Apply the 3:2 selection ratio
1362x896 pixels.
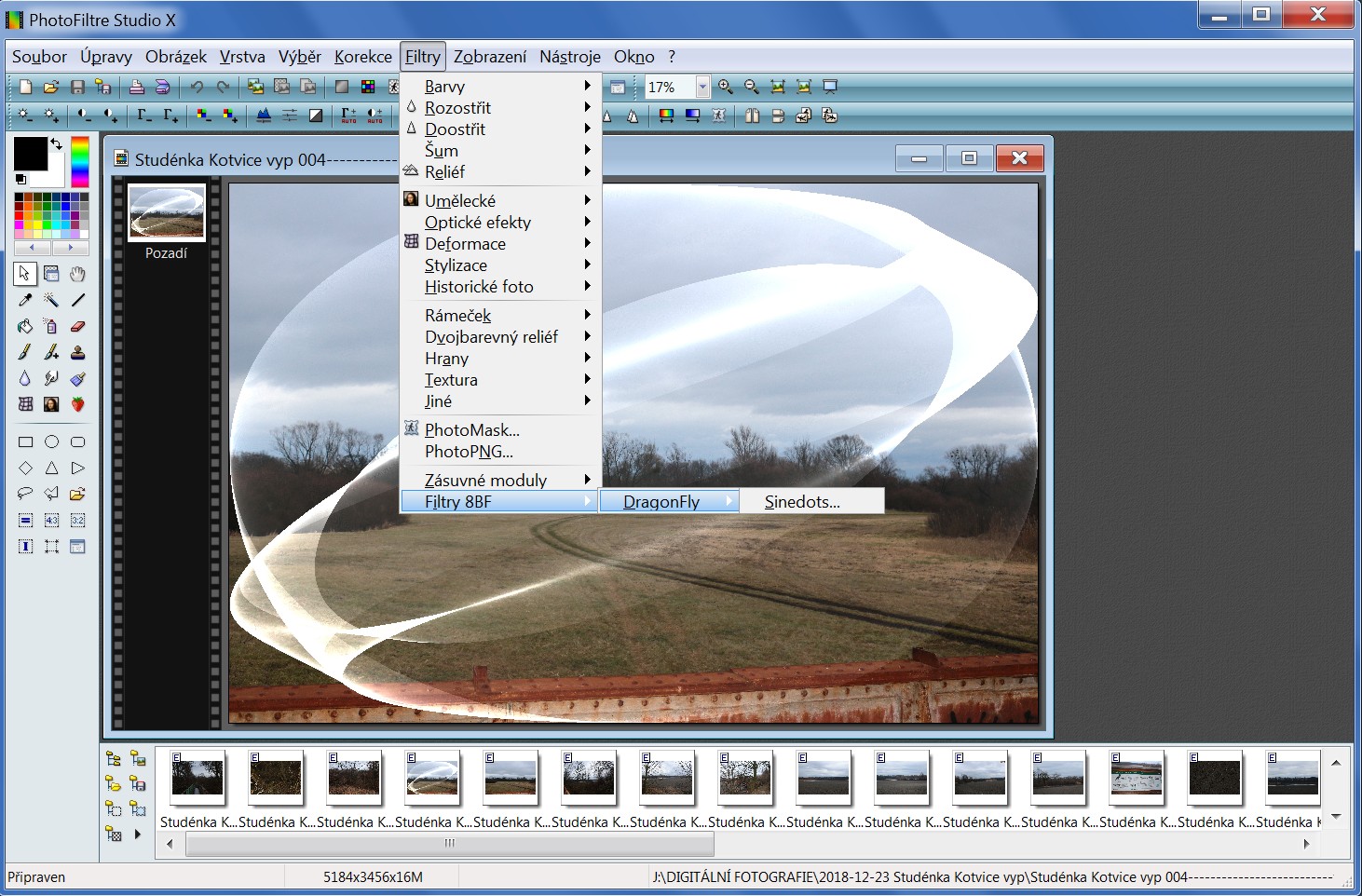tap(77, 521)
